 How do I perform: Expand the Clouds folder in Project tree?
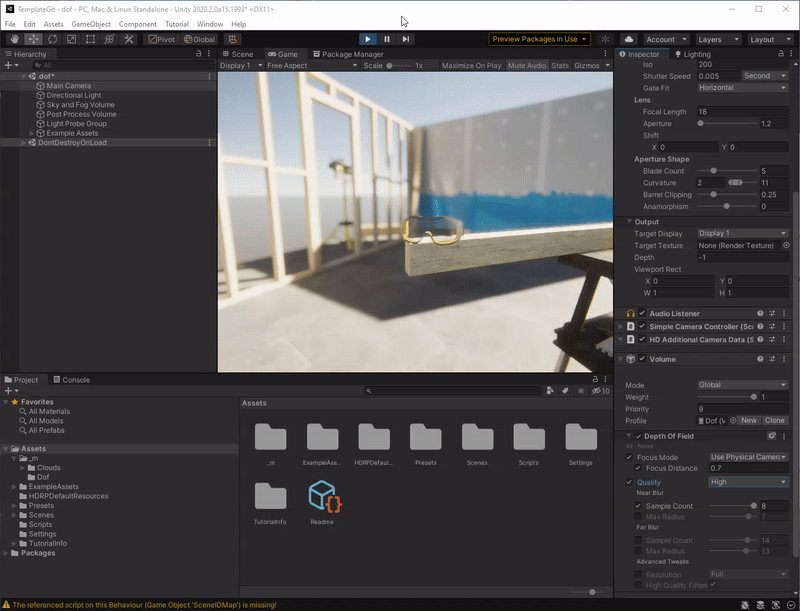22,468
